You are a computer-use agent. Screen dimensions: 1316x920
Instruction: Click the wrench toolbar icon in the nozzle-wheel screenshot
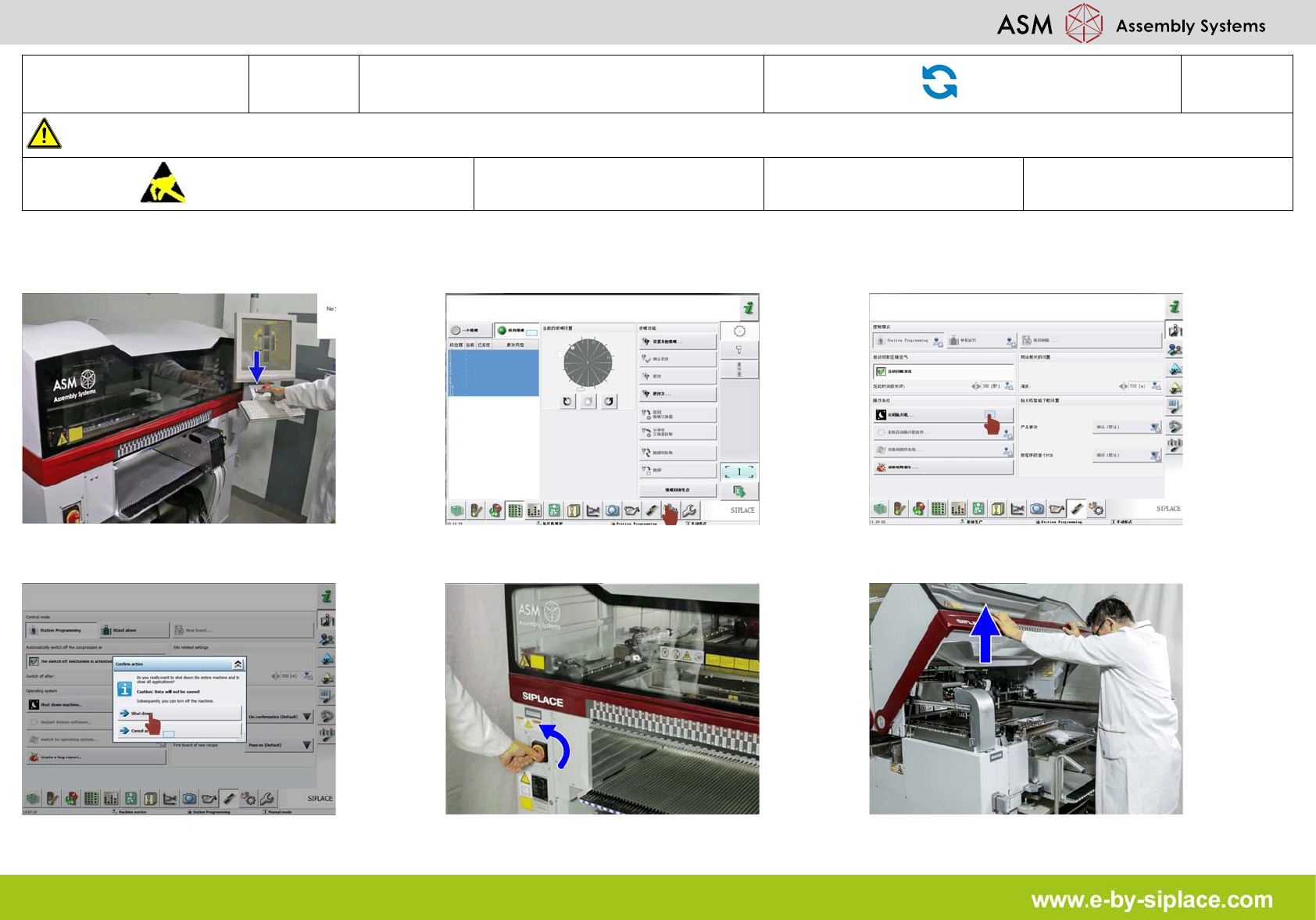point(689,510)
